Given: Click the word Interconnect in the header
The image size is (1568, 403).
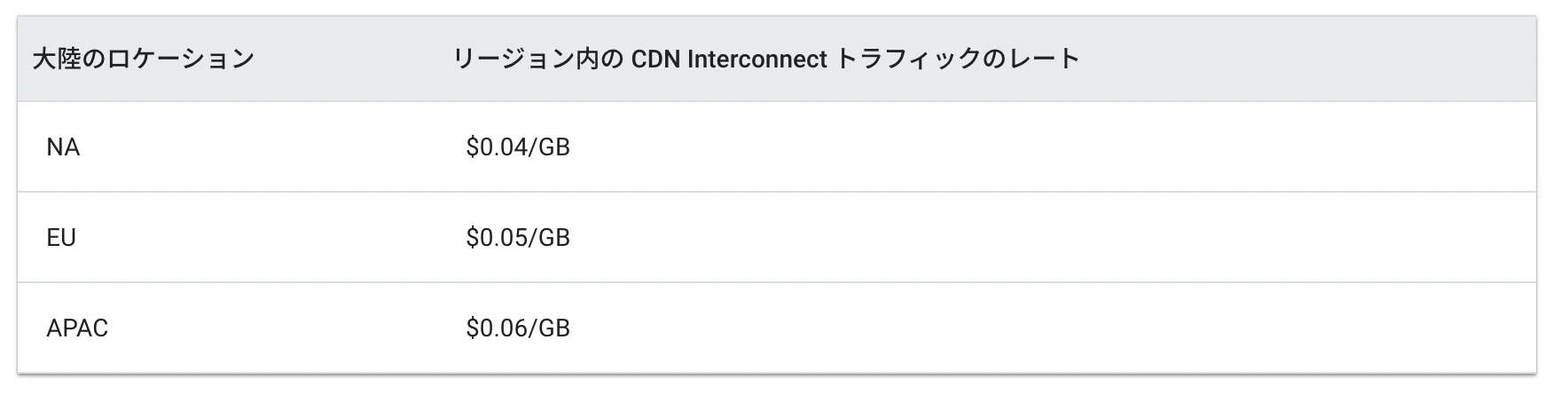Looking at the screenshot, I should coord(757,59).
